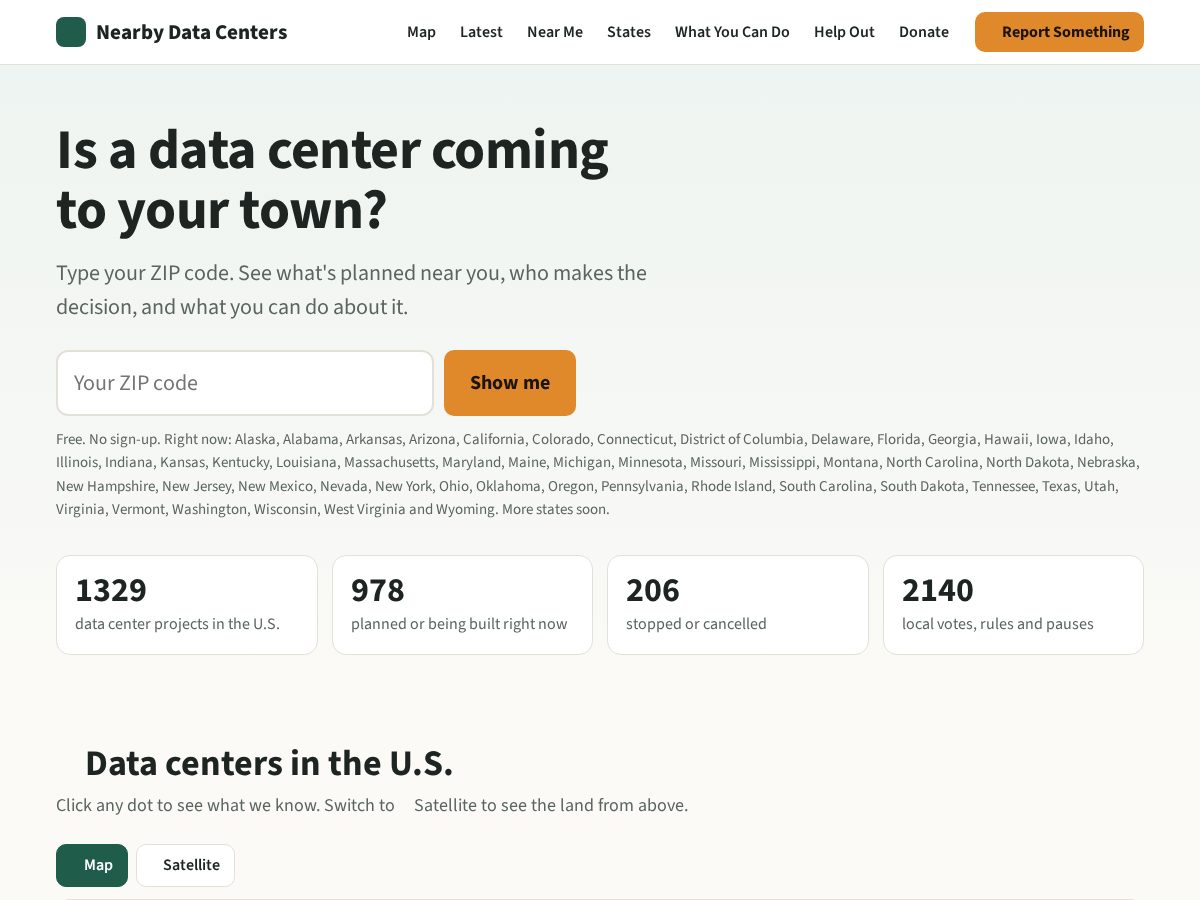1200x900 pixels.
Task: Open the Near Me page
Action: (x=555, y=32)
